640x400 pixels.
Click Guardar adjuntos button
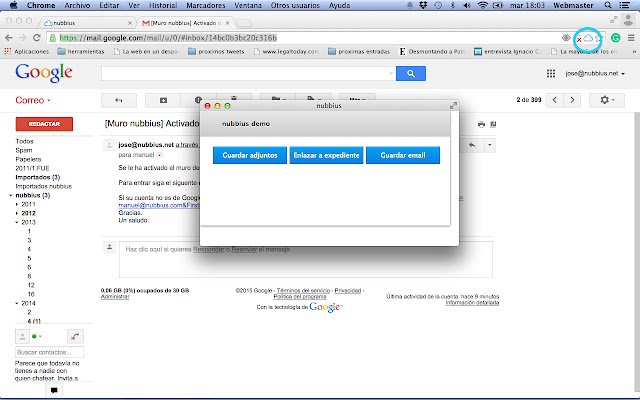pos(250,155)
